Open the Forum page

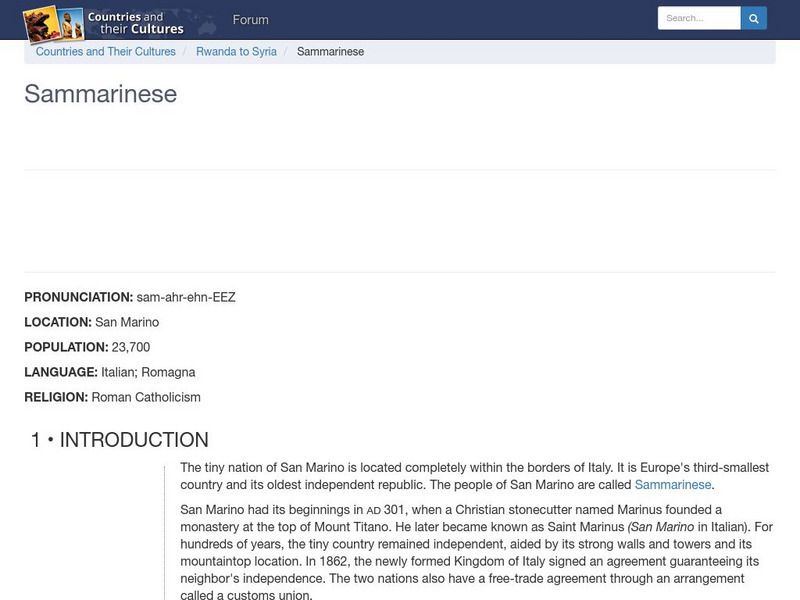251,20
